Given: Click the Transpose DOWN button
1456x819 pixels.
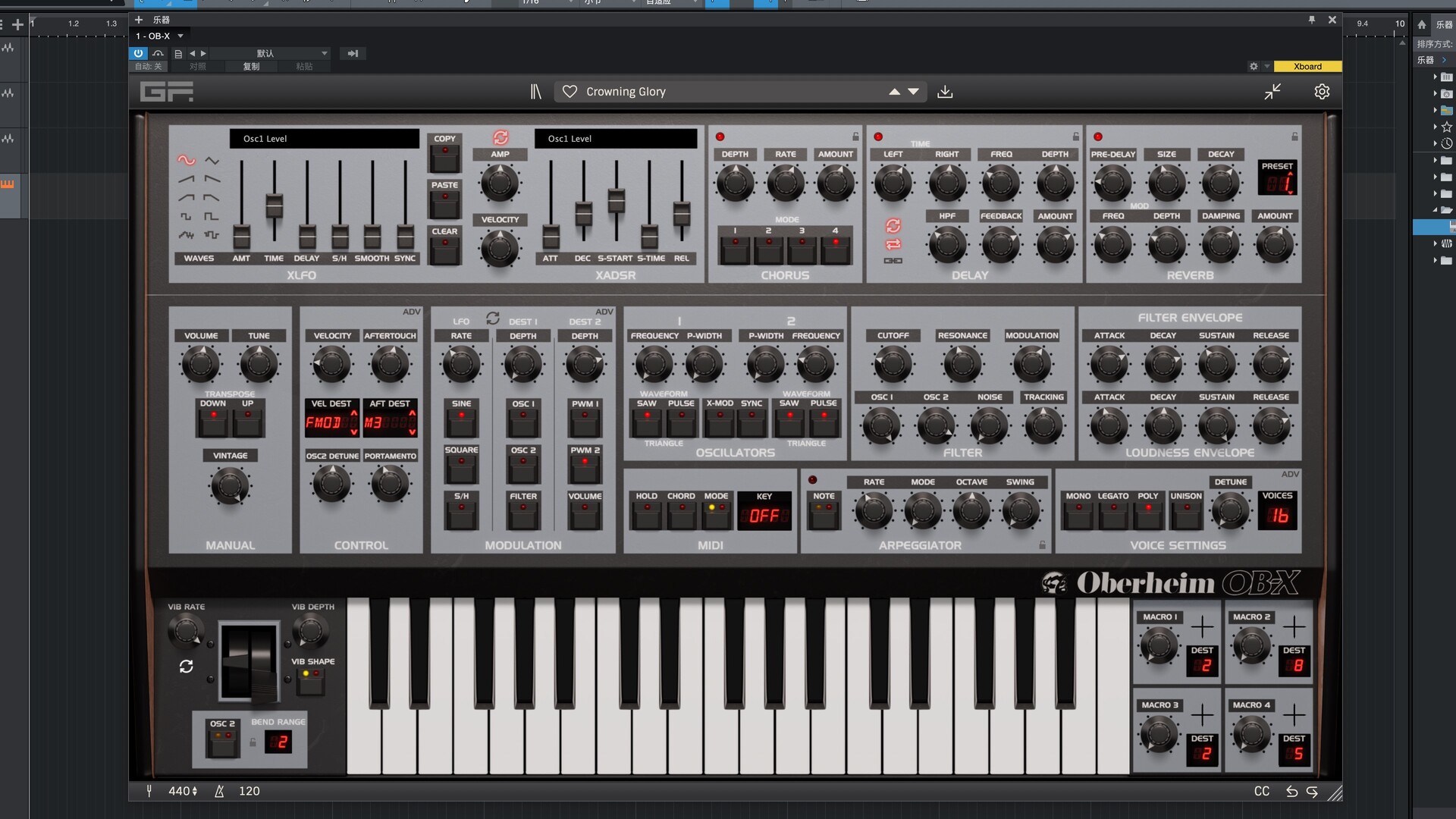Looking at the screenshot, I should 213,422.
